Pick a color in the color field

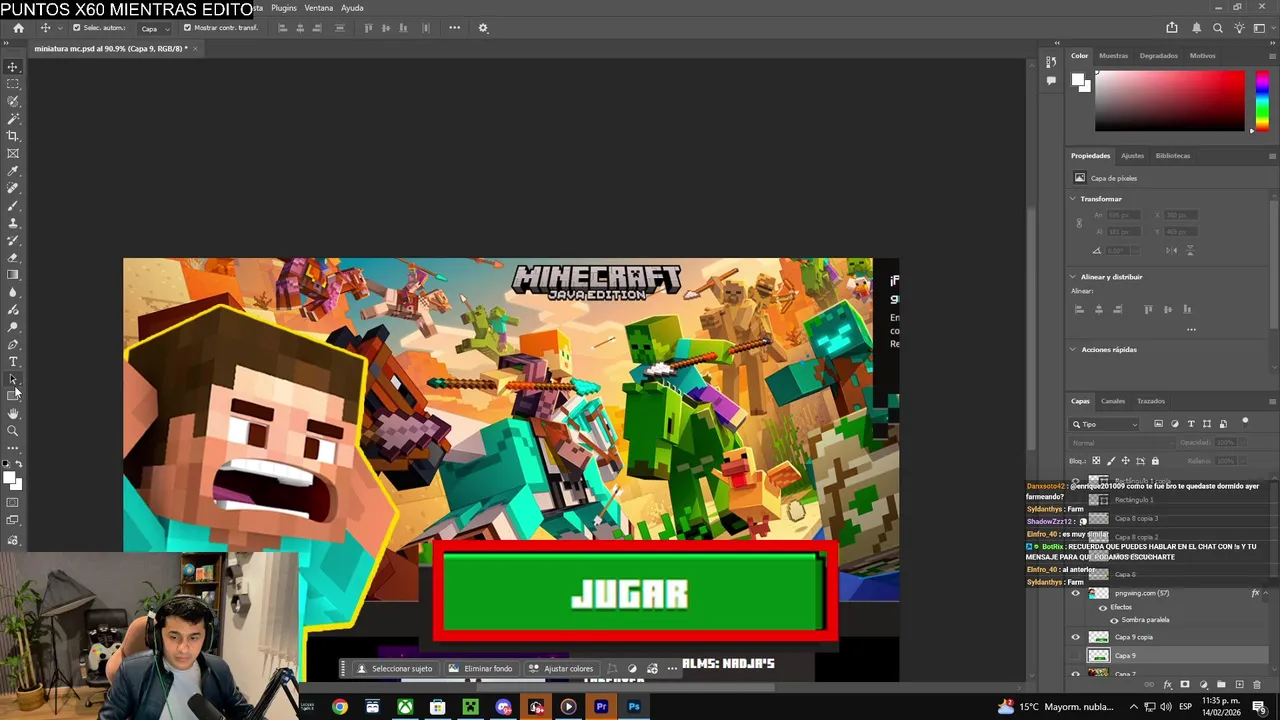click(x=1170, y=101)
